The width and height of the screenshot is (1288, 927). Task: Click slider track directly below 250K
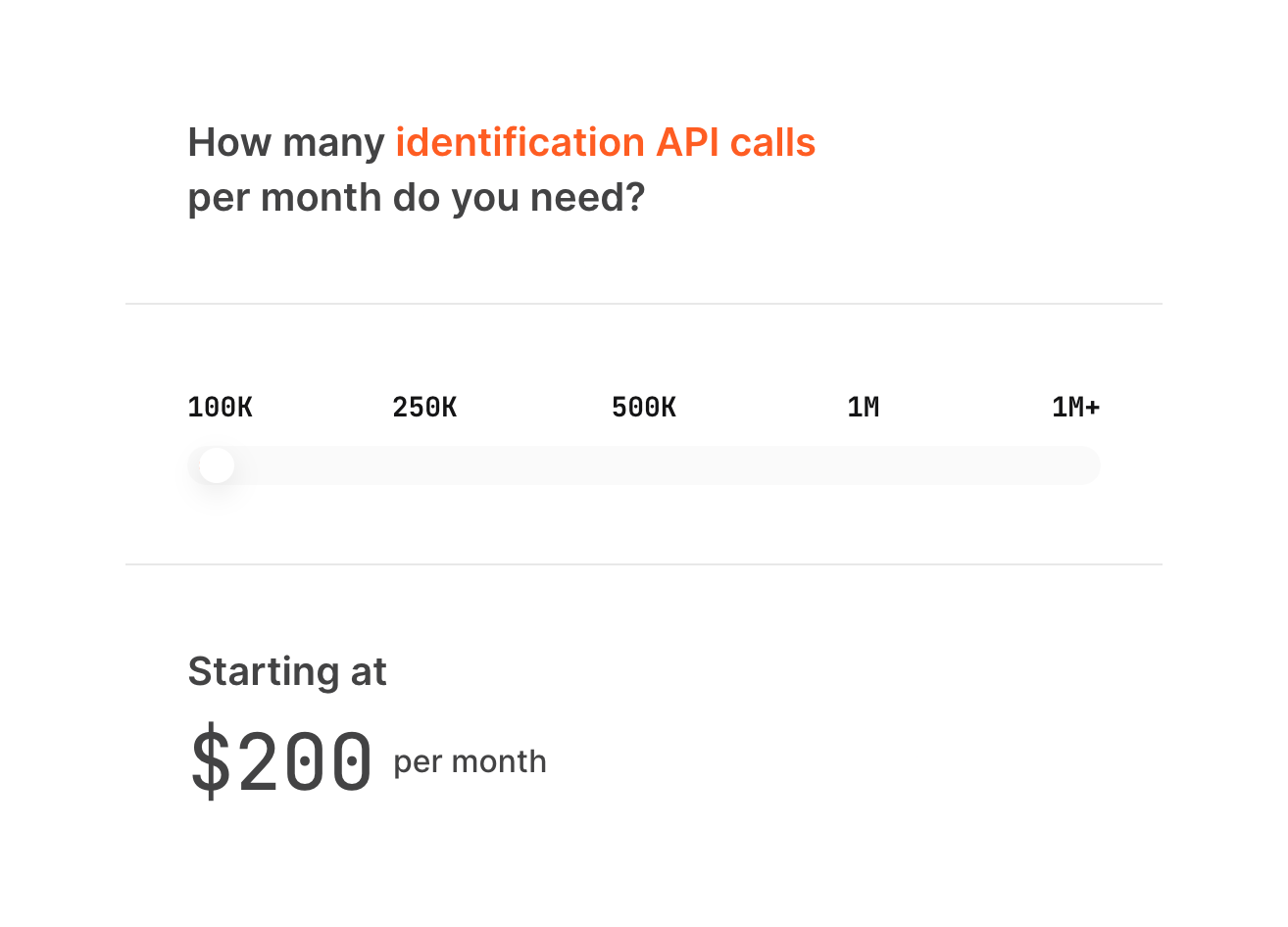pos(424,465)
